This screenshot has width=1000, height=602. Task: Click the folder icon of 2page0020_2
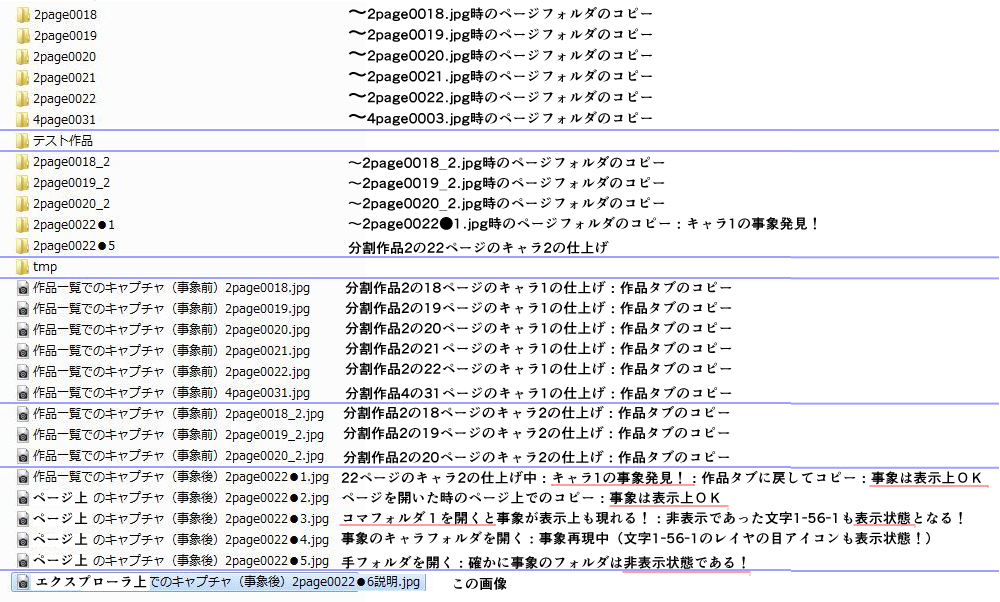23,204
